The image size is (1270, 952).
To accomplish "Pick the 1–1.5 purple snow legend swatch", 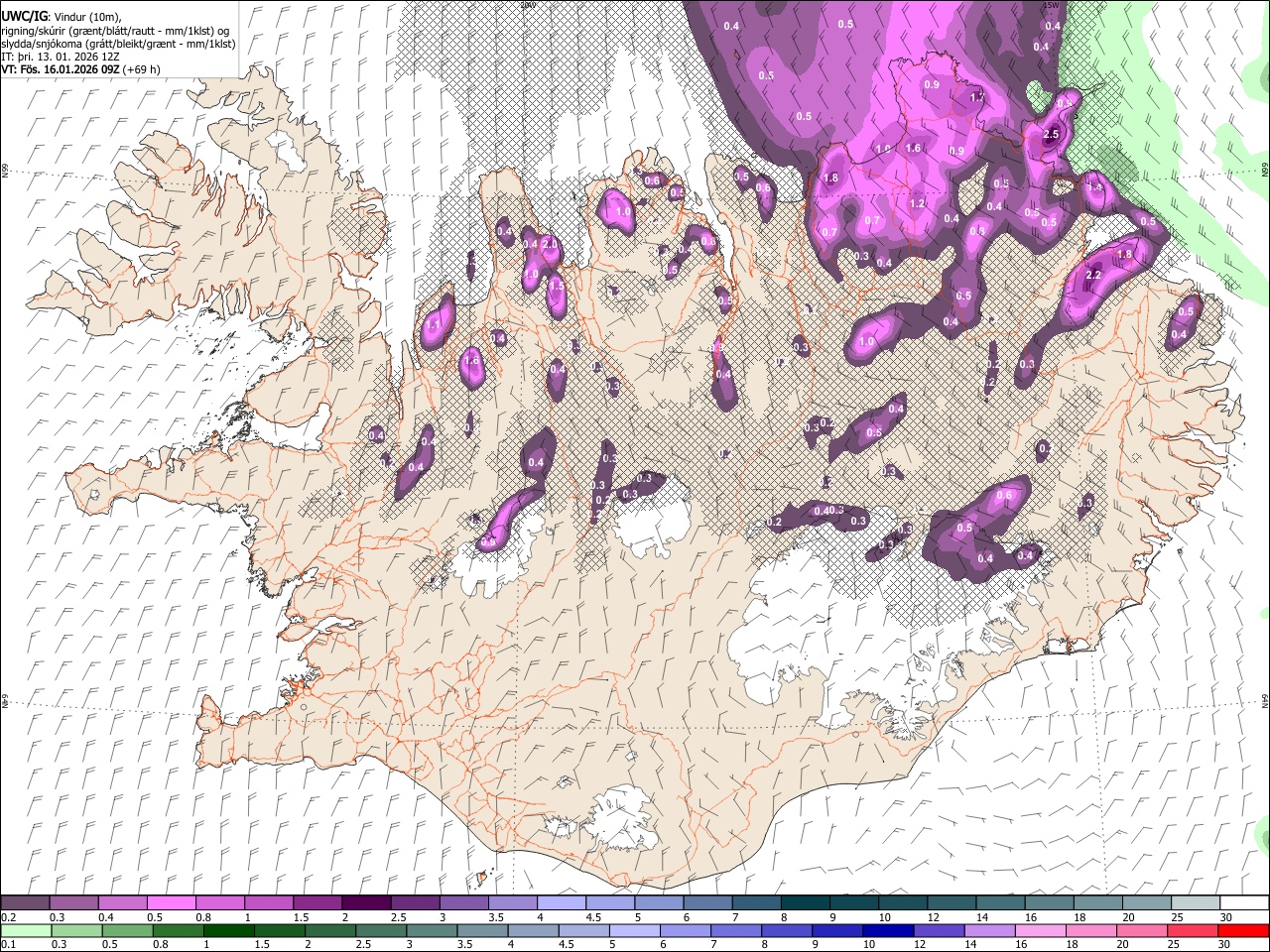I will tap(269, 902).
